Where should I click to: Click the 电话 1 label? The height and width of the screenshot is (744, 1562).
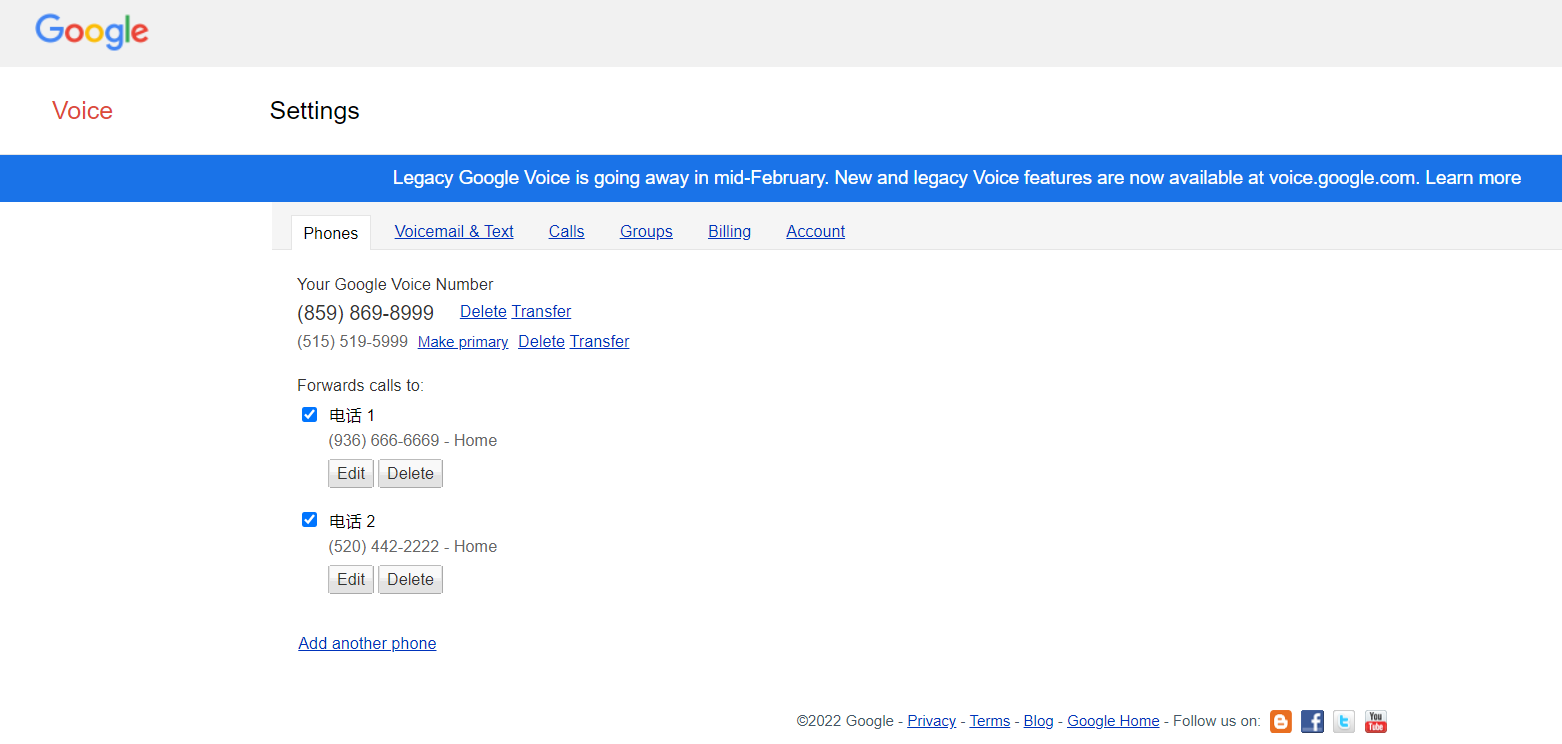352,416
